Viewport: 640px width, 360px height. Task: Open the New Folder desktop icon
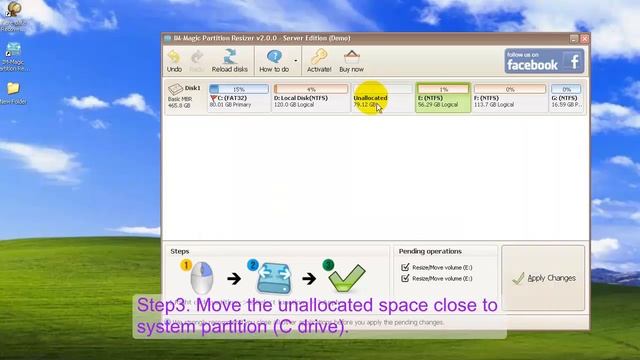click(x=13, y=89)
